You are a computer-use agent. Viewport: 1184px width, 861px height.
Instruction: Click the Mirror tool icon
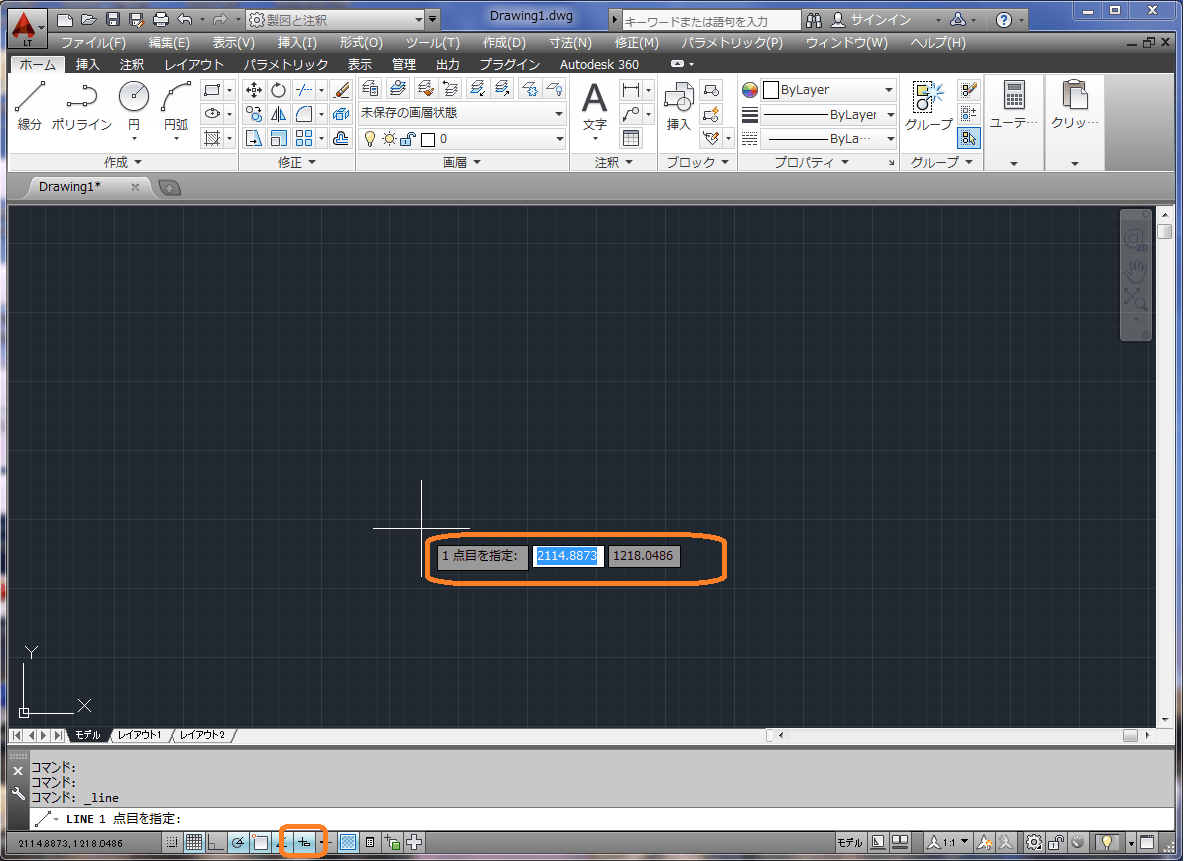pos(279,114)
